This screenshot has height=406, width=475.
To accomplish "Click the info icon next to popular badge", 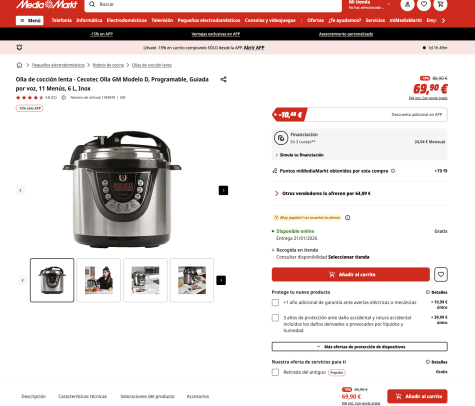I will [348, 218].
